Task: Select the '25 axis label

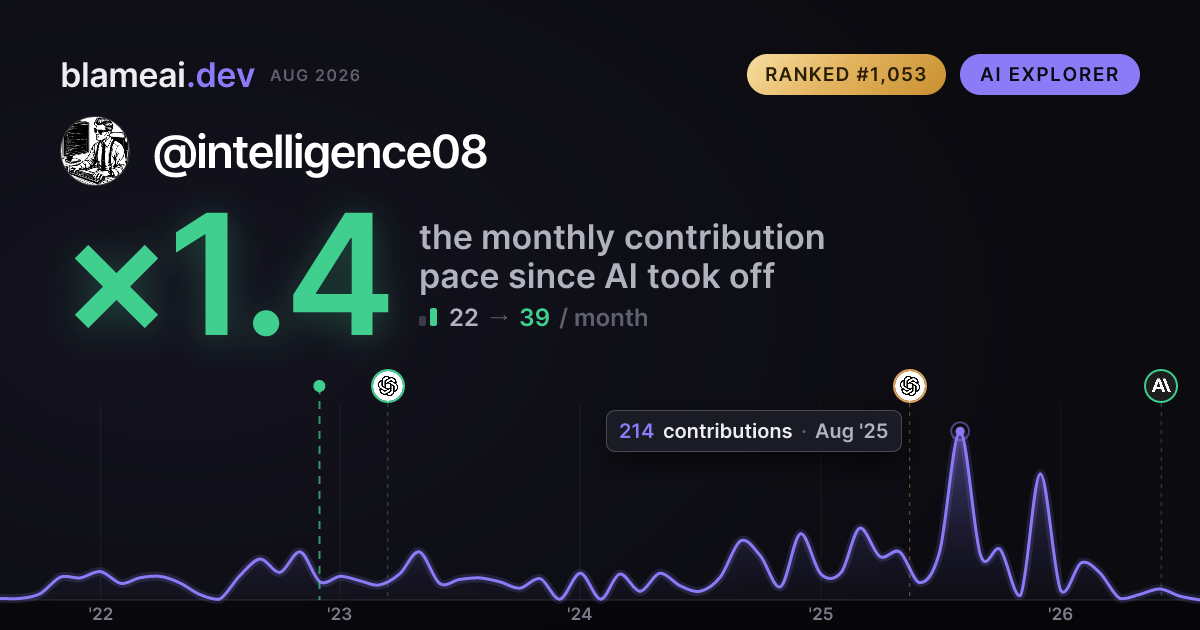Action: pos(820,614)
